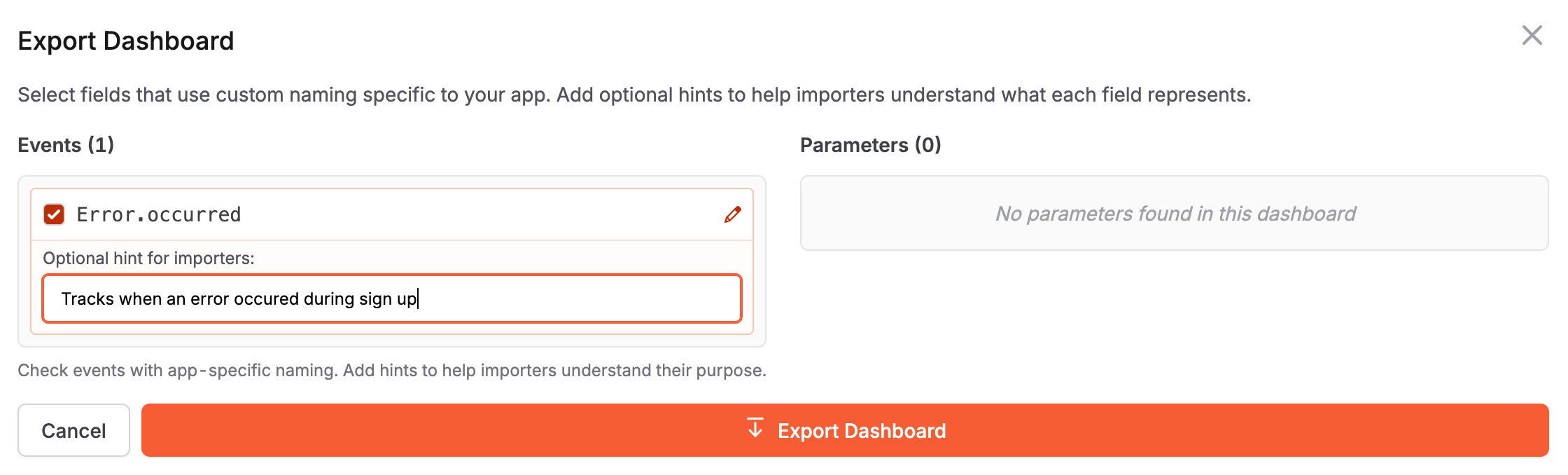
Task: Click inside the optional hint text field
Action: point(392,298)
